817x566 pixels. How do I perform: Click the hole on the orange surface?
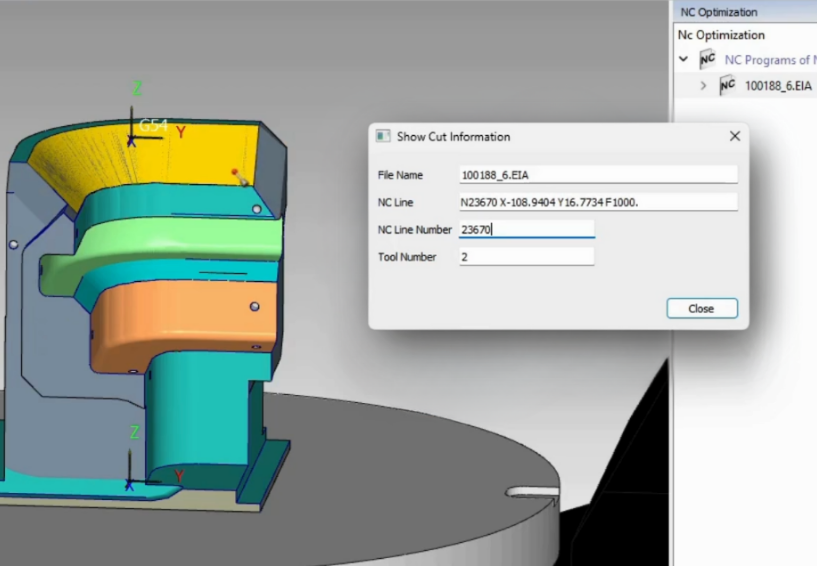[x=255, y=306]
